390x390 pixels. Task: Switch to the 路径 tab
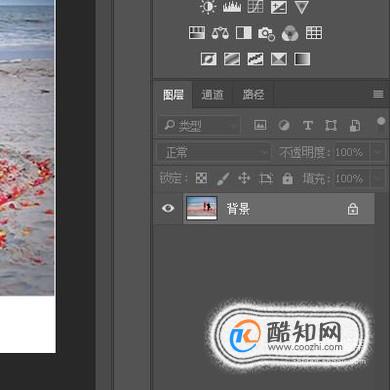[253, 95]
